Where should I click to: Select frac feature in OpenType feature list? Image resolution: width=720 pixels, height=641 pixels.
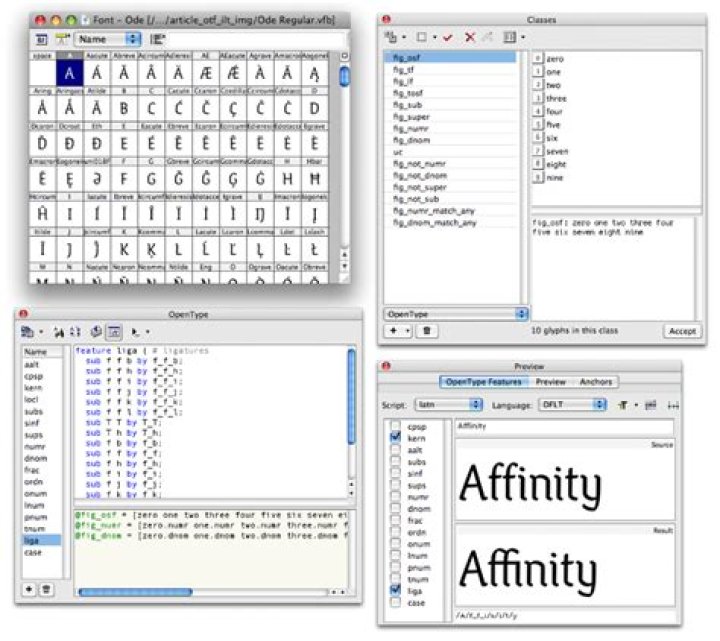coord(42,470)
